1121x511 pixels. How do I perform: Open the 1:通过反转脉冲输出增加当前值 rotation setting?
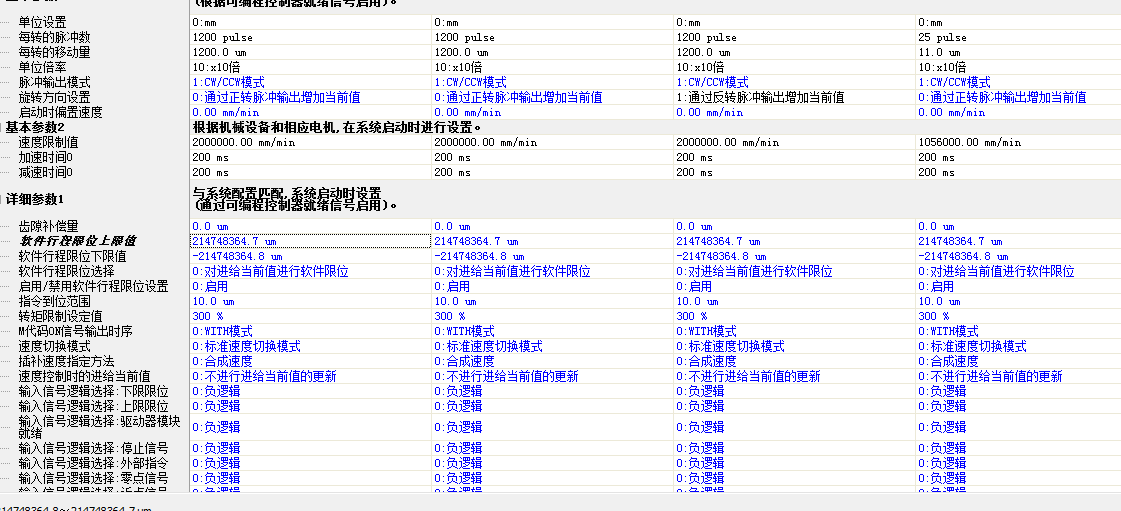[x=760, y=97]
